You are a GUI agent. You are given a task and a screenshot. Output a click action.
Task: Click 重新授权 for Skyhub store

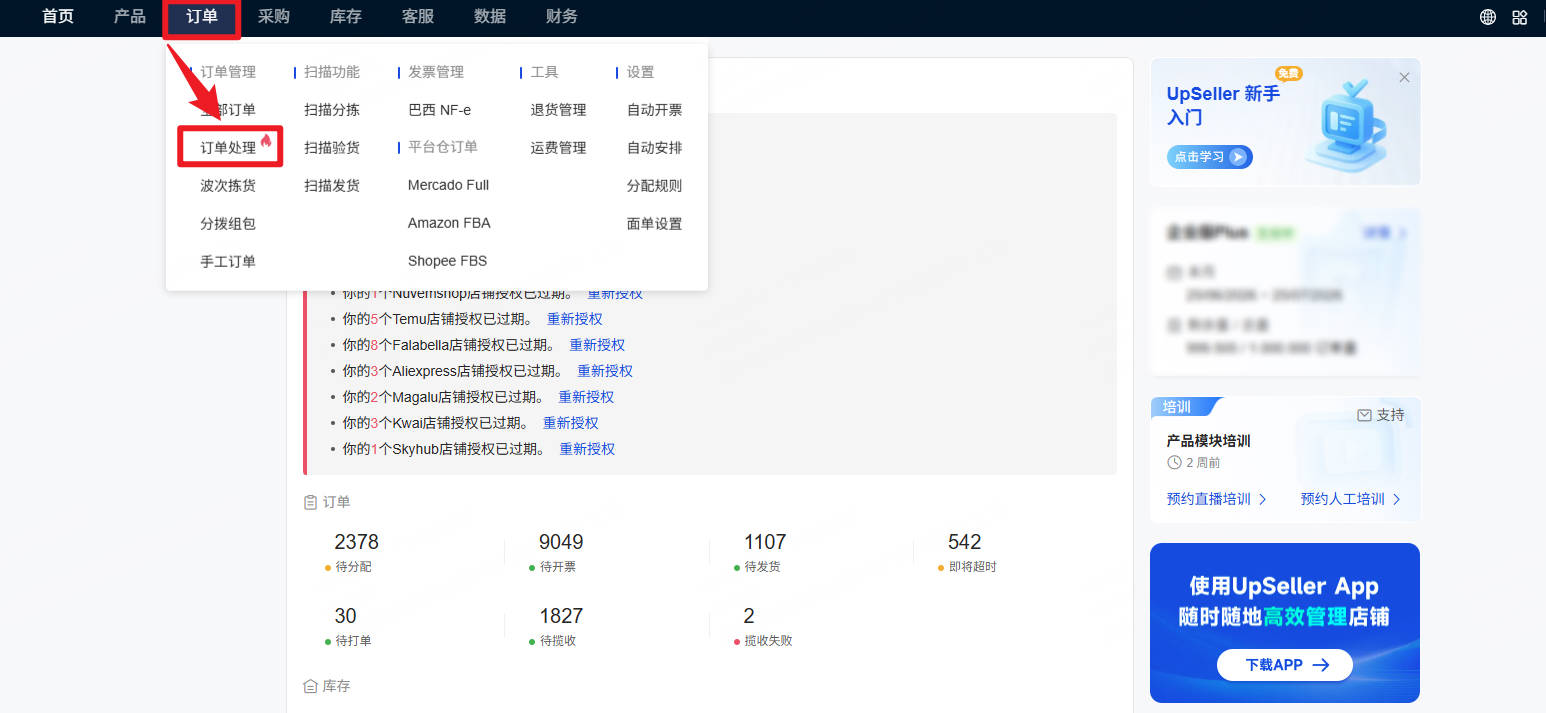587,449
